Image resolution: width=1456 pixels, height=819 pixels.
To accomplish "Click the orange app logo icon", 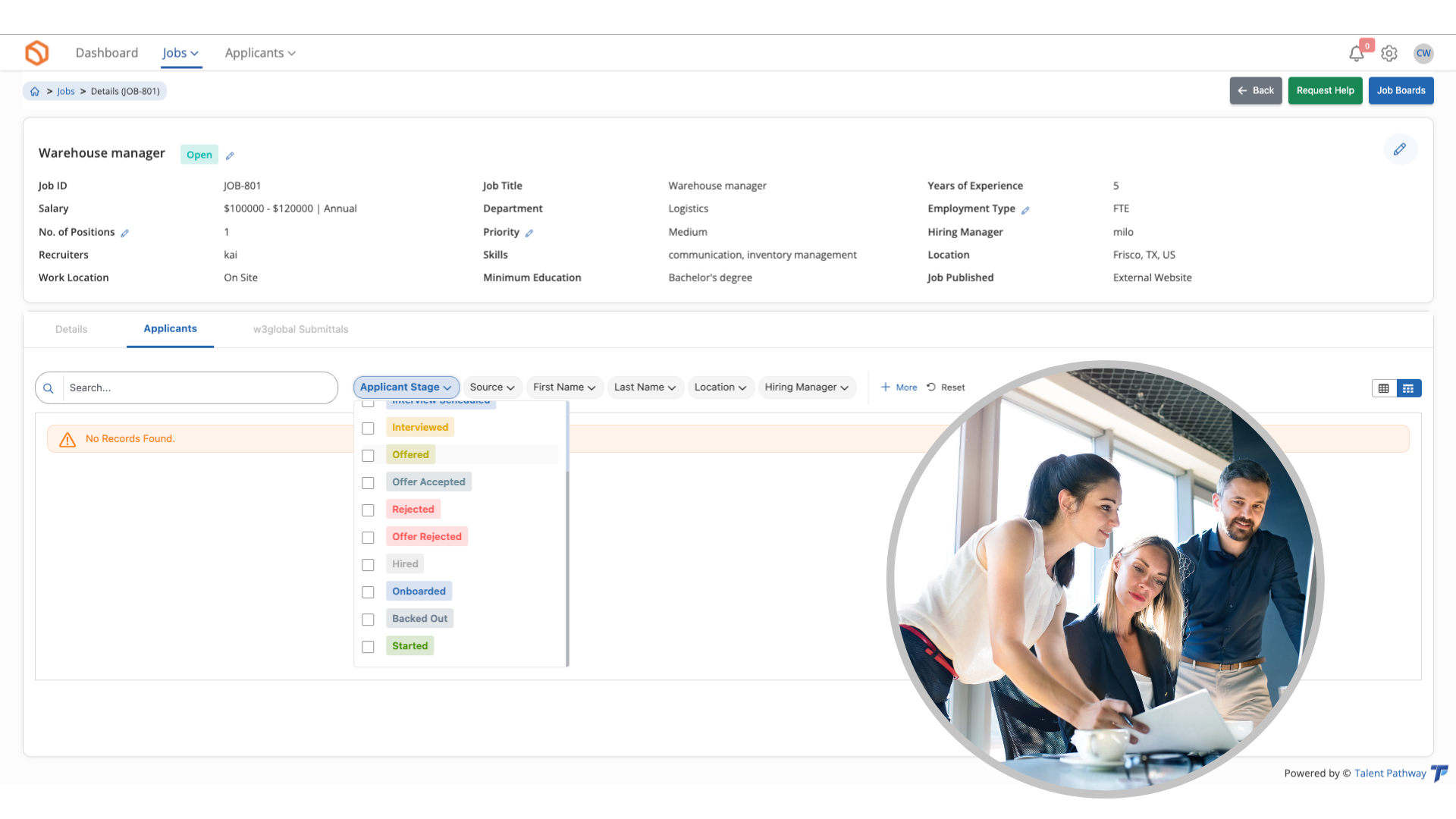I will coord(36,53).
